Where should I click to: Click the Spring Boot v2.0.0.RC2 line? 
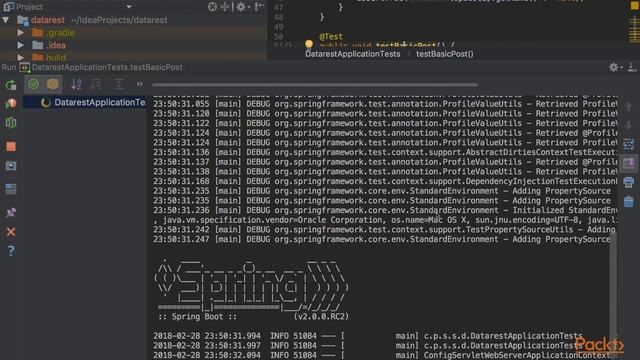[253, 317]
